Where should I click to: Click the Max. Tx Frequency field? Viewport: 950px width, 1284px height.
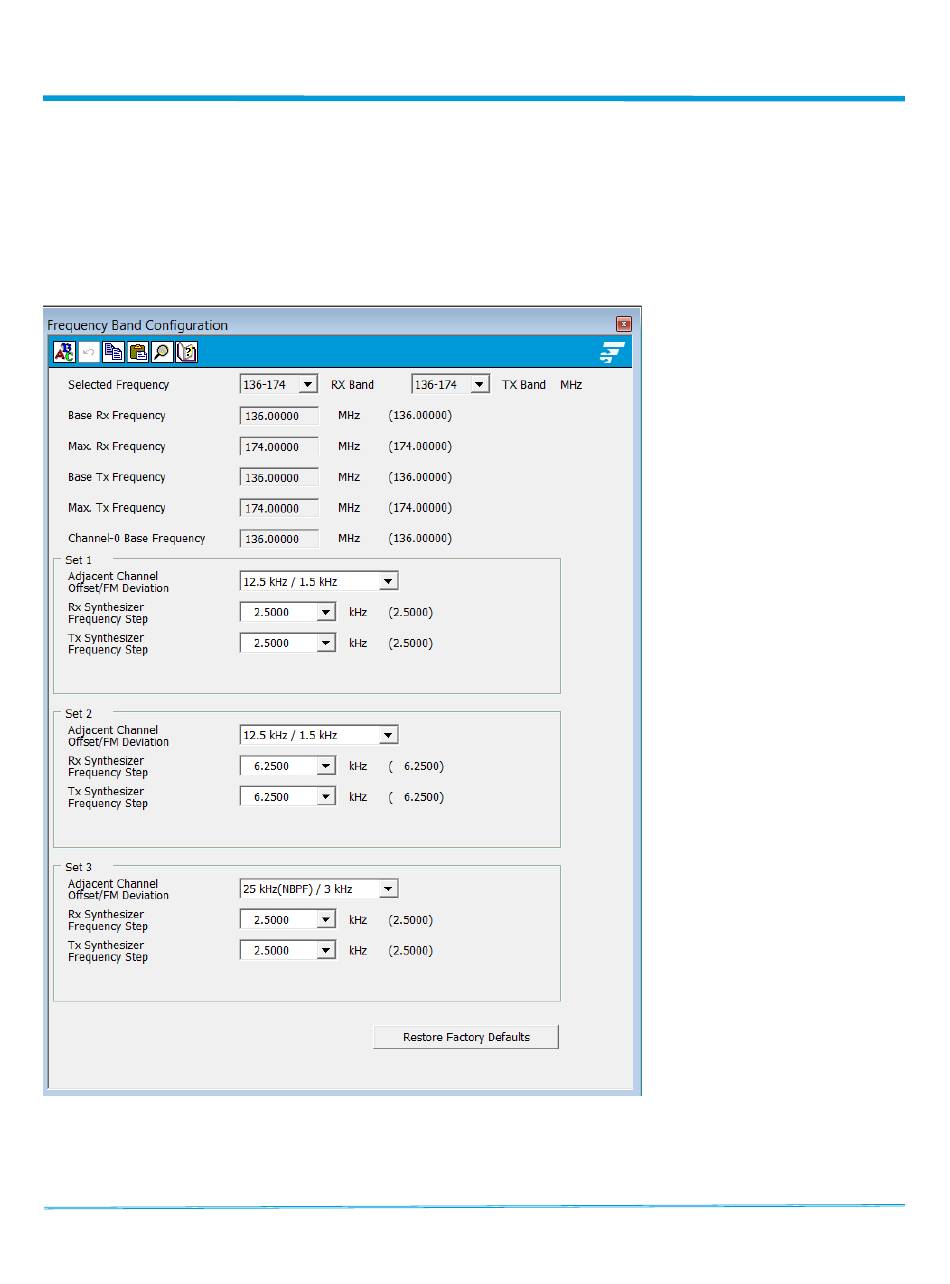[x=279, y=508]
